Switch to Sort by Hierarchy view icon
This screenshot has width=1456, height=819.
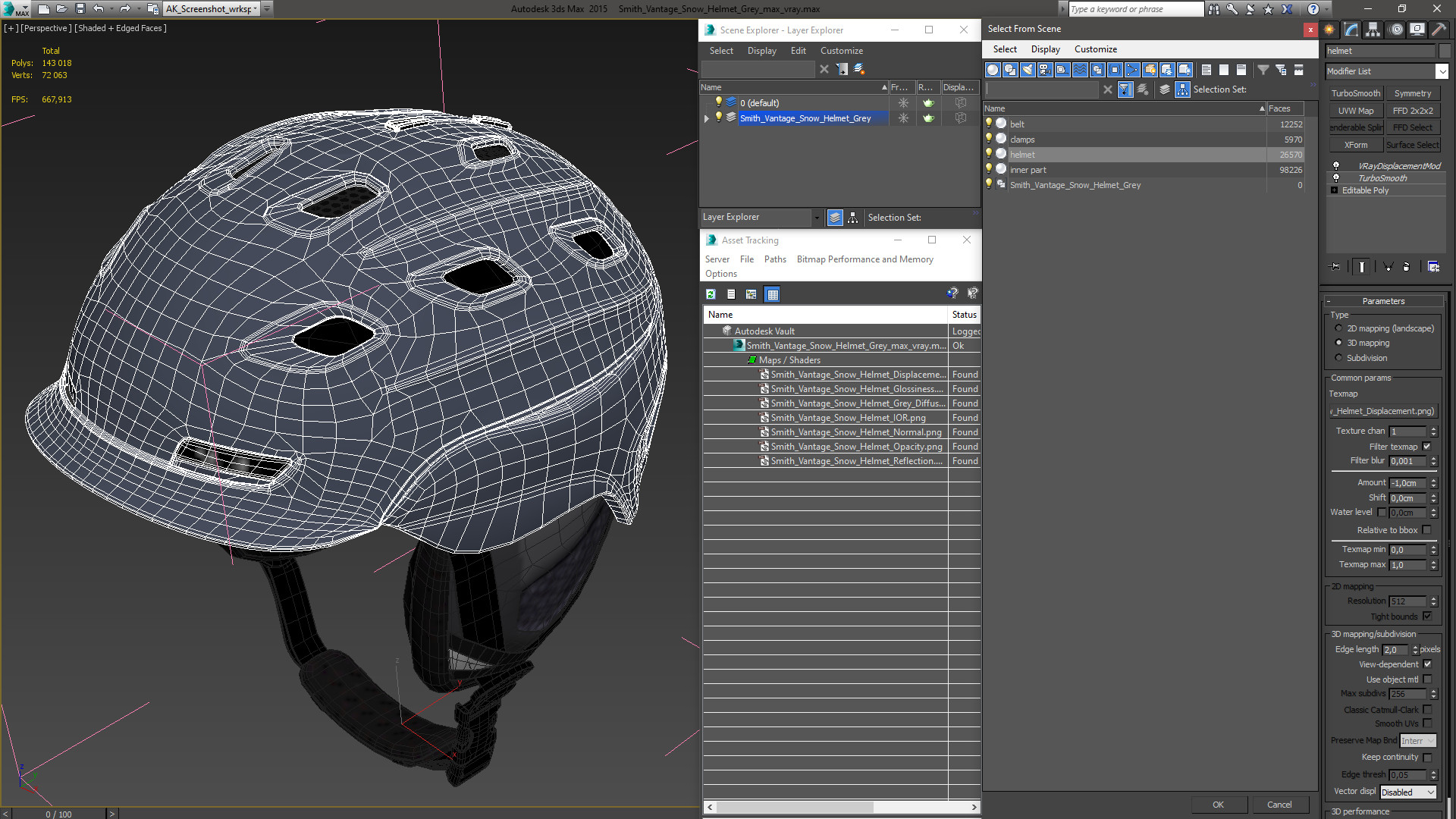[1183, 89]
